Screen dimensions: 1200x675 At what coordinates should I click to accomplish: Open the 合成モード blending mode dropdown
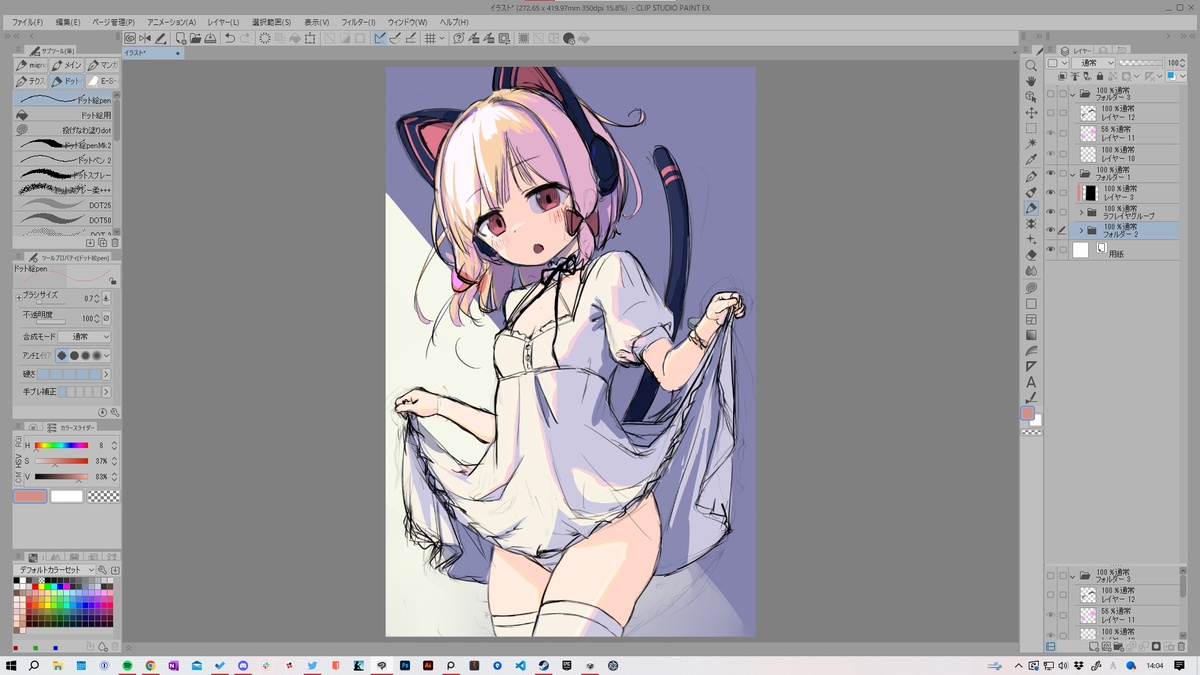coord(84,337)
